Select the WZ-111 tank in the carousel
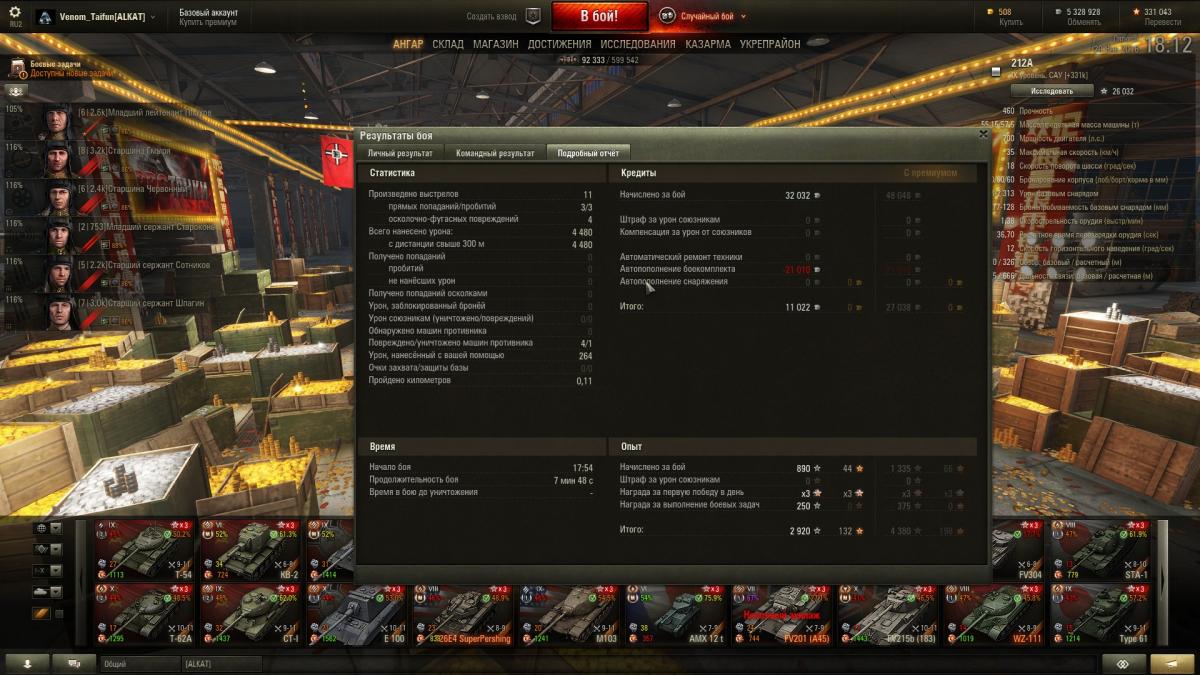1200x675 pixels. [993, 614]
